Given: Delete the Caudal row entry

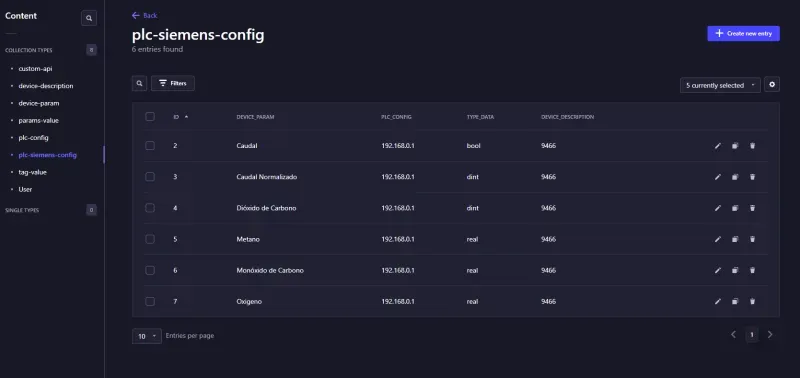Looking at the screenshot, I should pos(752,146).
